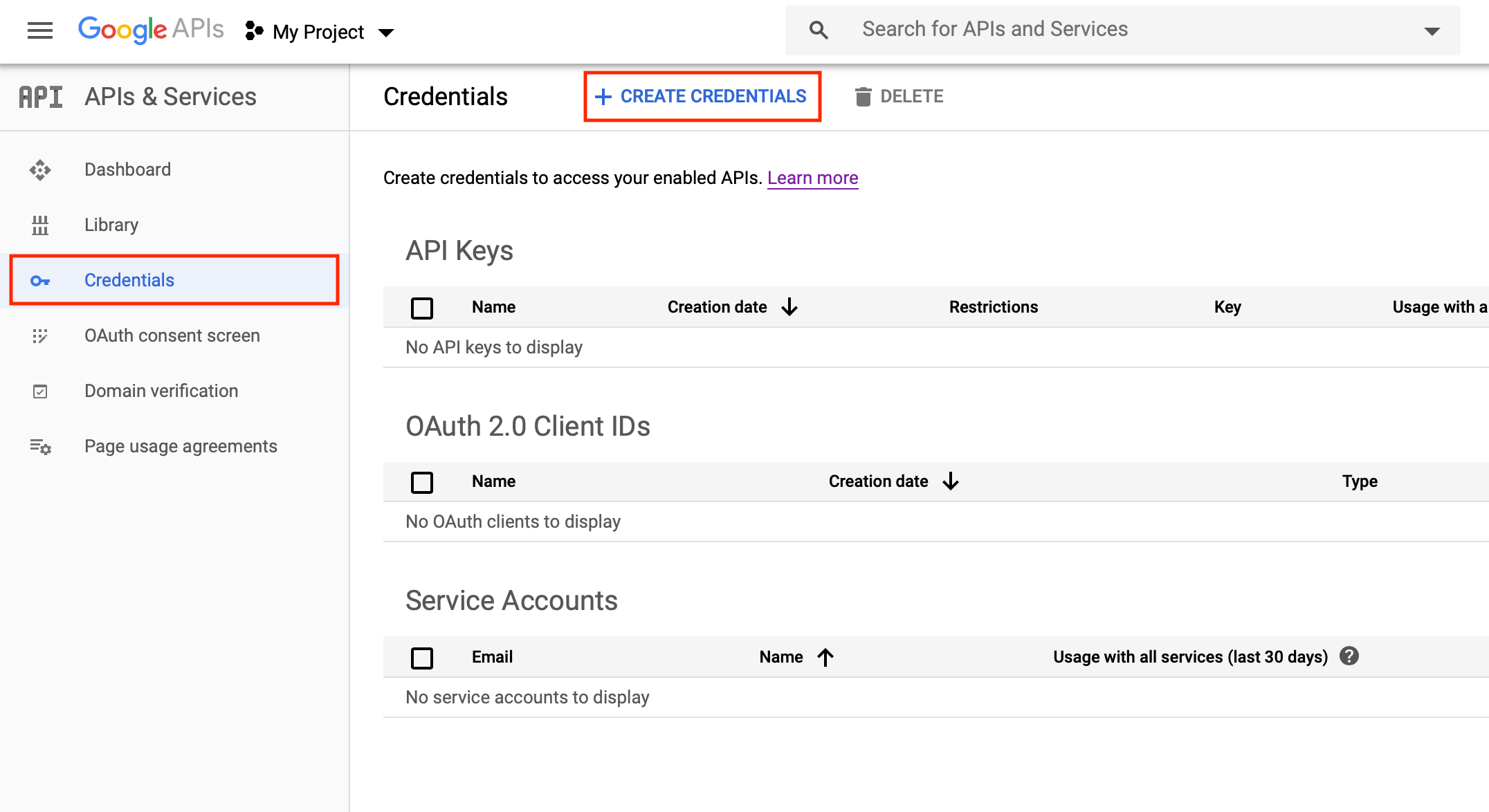Click the OAuth consent screen icon
The width and height of the screenshot is (1489, 812).
40,336
